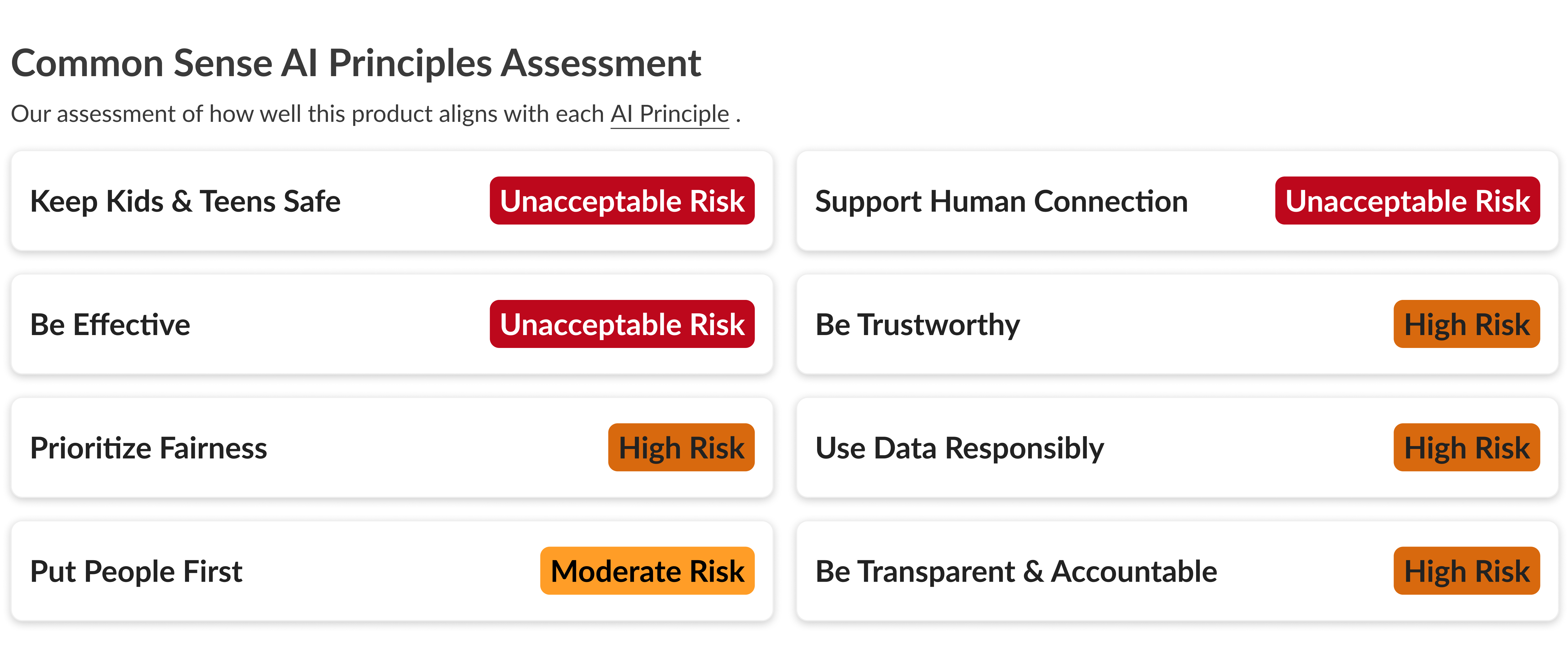Click the High Risk badge for Prioritize Fairness

(681, 448)
